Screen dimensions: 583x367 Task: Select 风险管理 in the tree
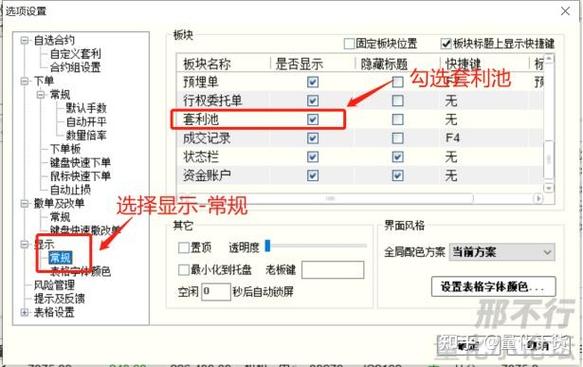coord(54,285)
